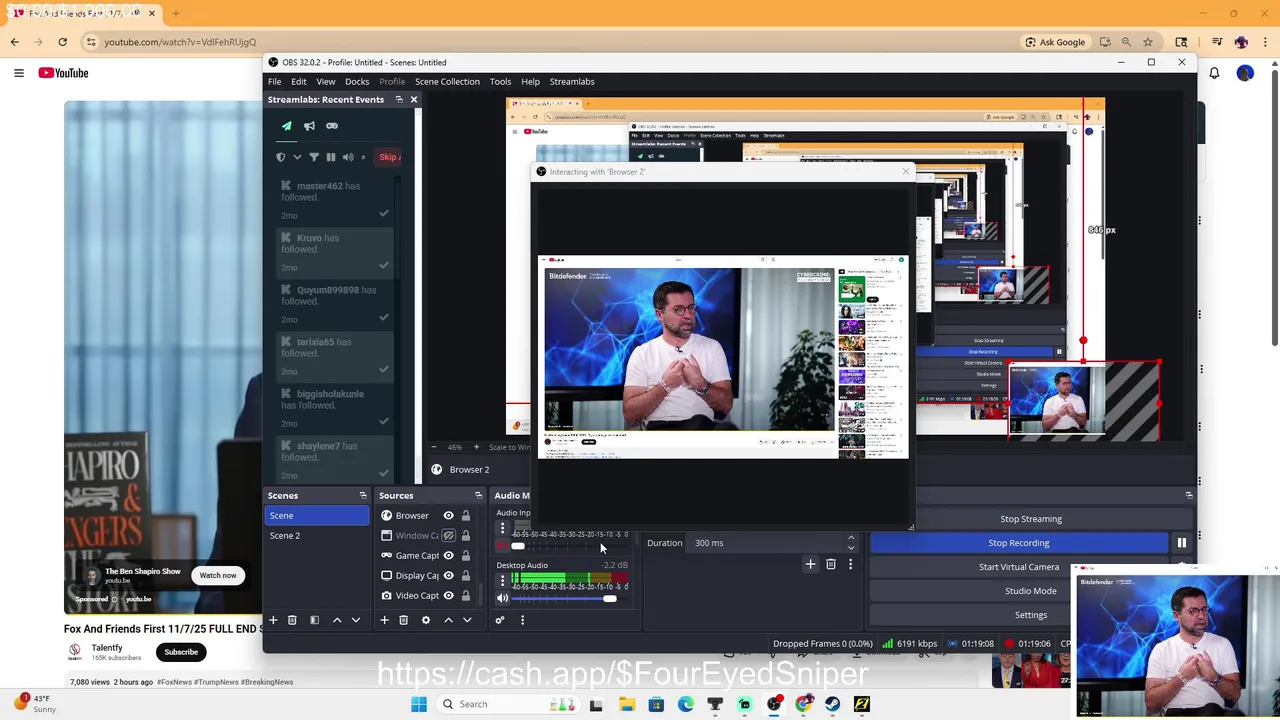The height and width of the screenshot is (720, 1280).
Task: Click the gamepad icon in Streamlabs panel
Action: click(x=332, y=126)
